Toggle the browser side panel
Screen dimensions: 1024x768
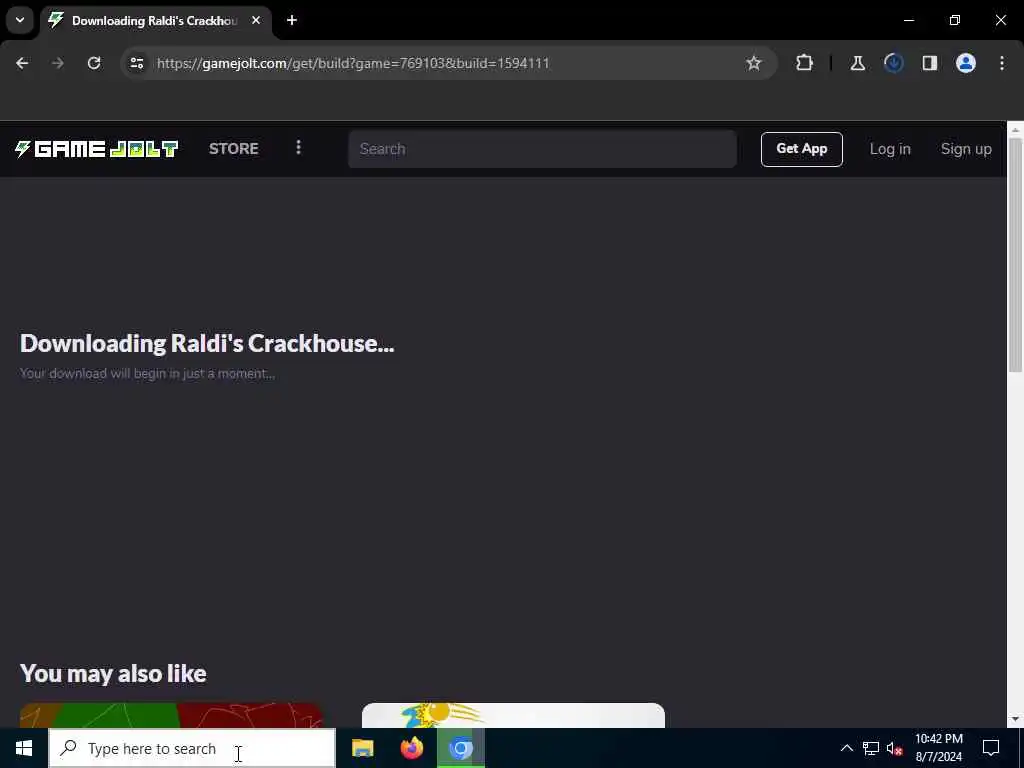point(929,63)
